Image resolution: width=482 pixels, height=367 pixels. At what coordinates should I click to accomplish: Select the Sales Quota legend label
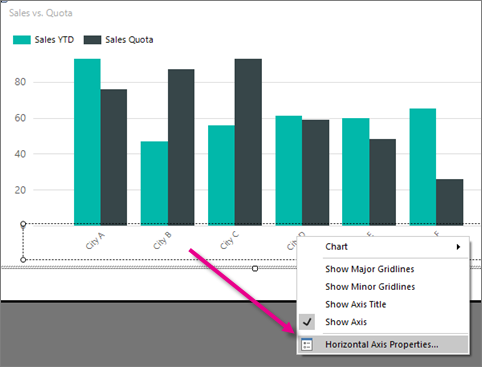[129, 40]
